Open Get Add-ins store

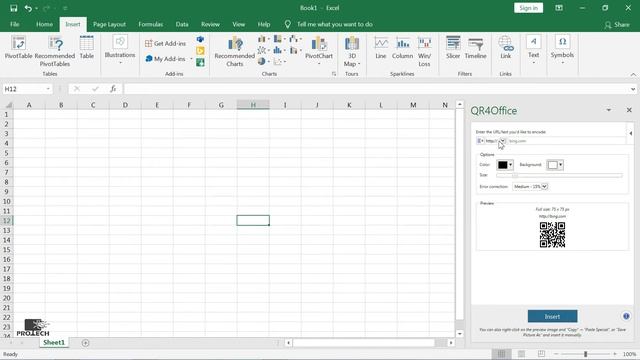[165, 43]
